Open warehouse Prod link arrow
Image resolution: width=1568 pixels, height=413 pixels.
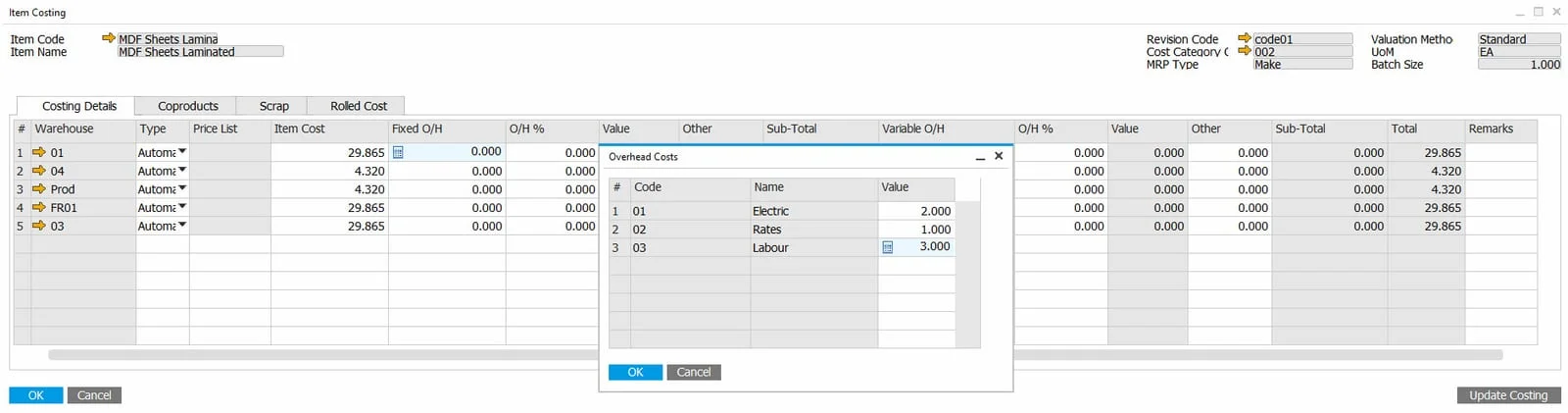pos(39,188)
